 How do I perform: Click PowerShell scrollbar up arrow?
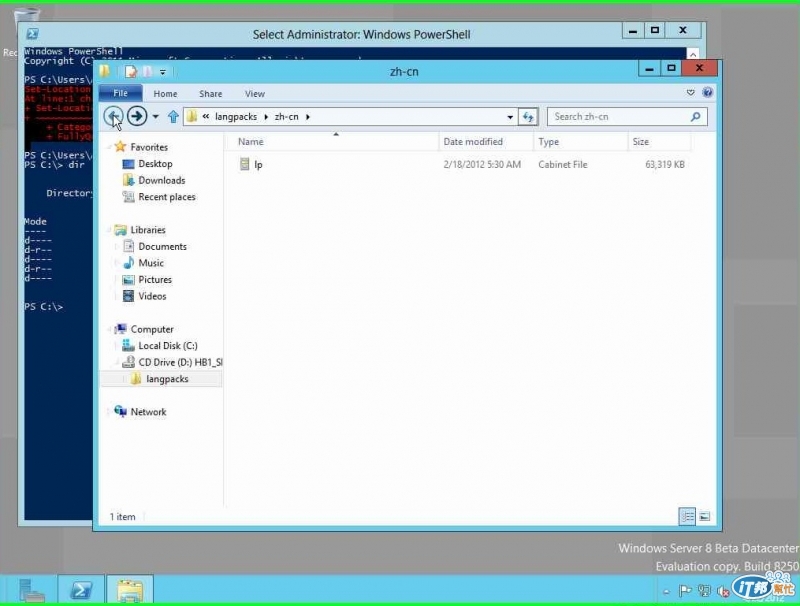pyautogui.click(x=693, y=54)
